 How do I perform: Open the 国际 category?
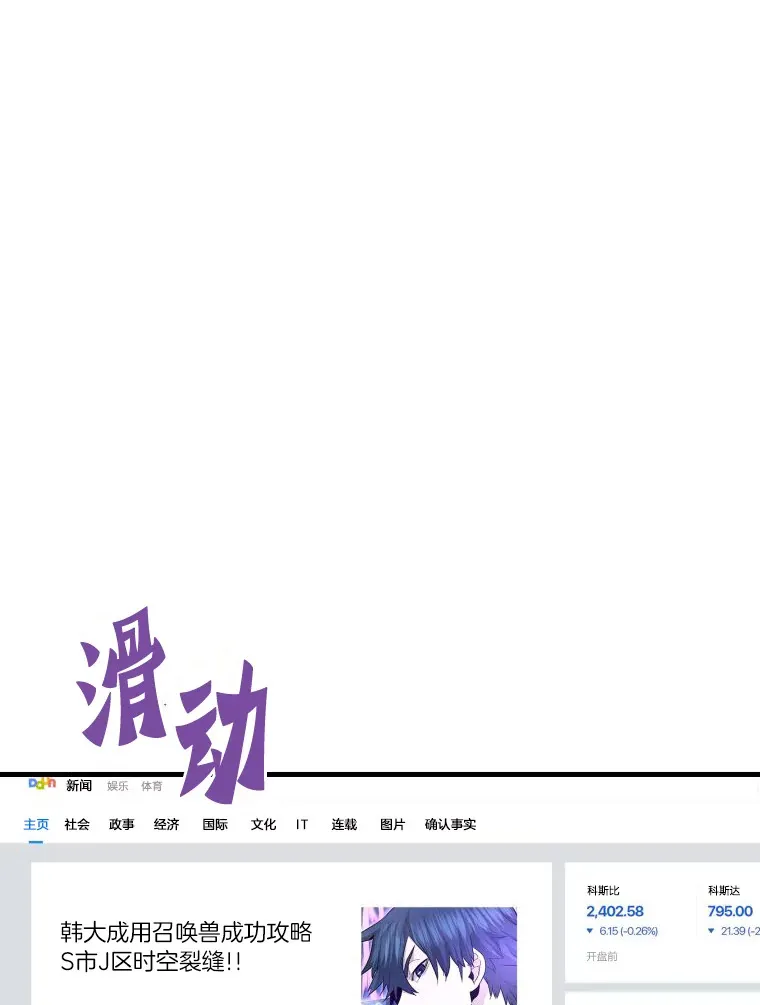pos(215,824)
